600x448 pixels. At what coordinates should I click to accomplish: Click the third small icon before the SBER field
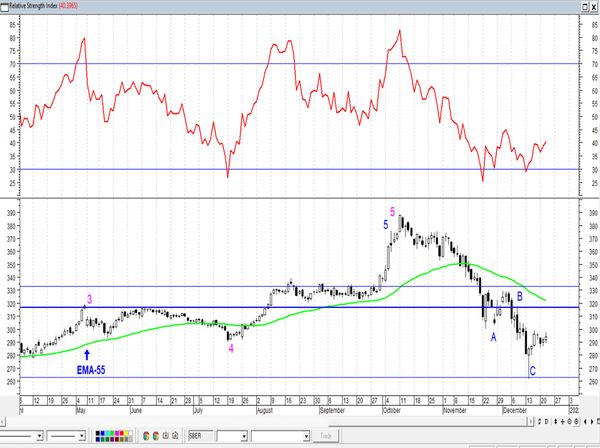coord(166,436)
